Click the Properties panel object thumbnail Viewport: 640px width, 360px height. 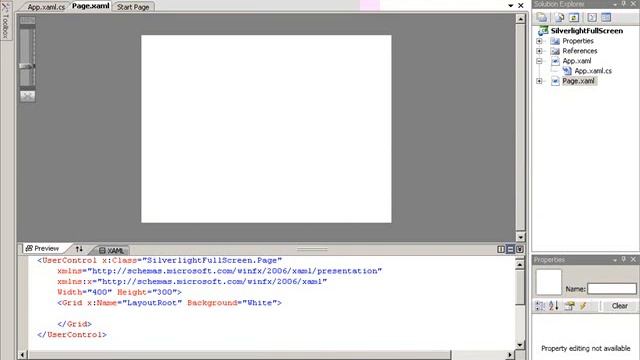coord(549,282)
